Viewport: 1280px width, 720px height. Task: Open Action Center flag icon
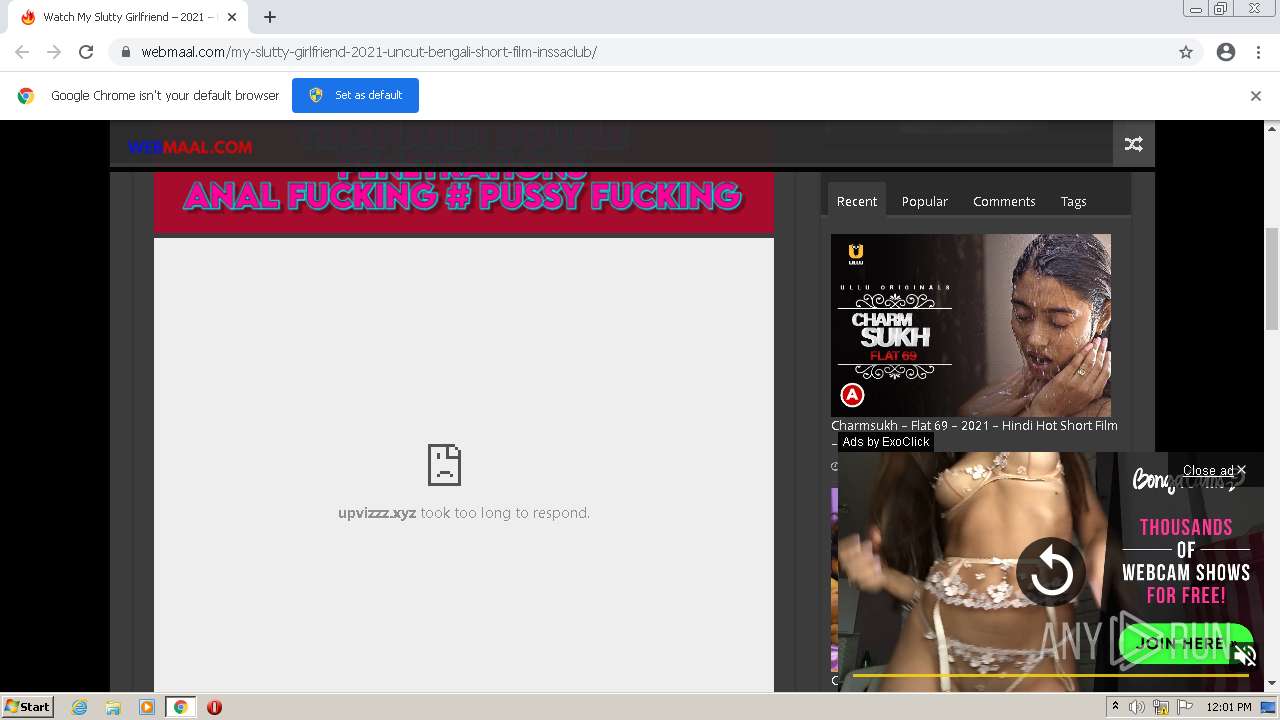pyautogui.click(x=1185, y=707)
